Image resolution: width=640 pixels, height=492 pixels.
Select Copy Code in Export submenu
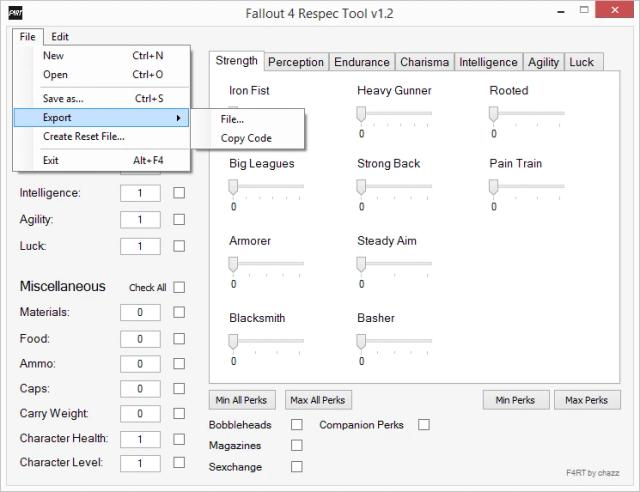248,138
